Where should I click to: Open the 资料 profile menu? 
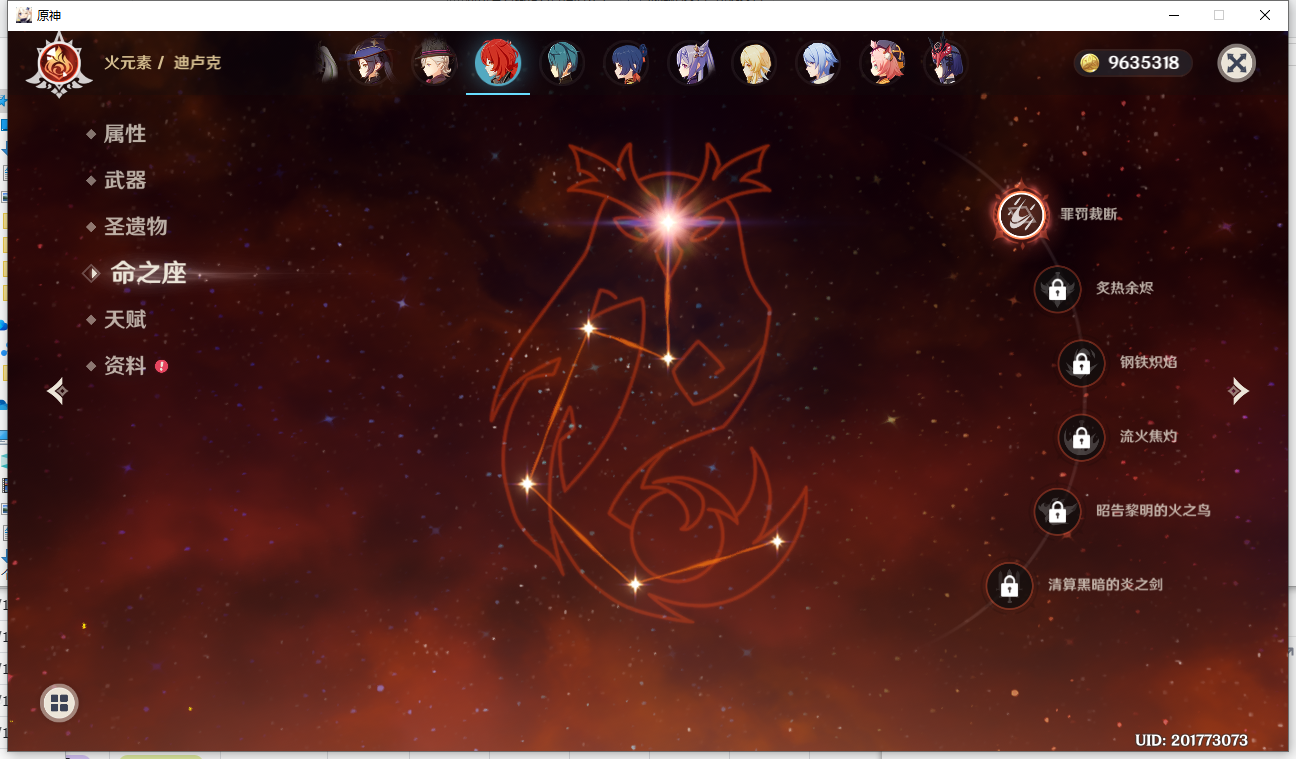[126, 366]
